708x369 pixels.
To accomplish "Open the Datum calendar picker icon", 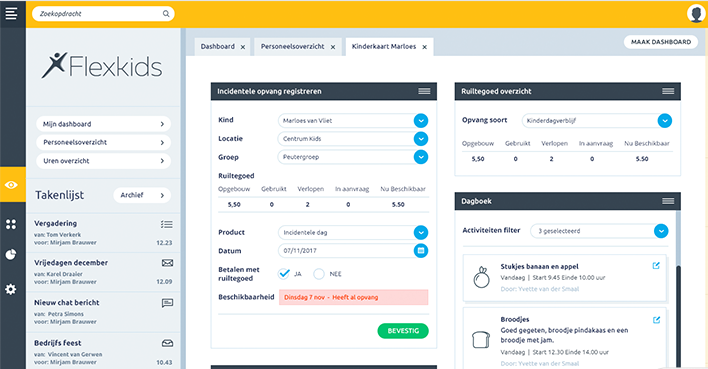I will pyautogui.click(x=421, y=251).
